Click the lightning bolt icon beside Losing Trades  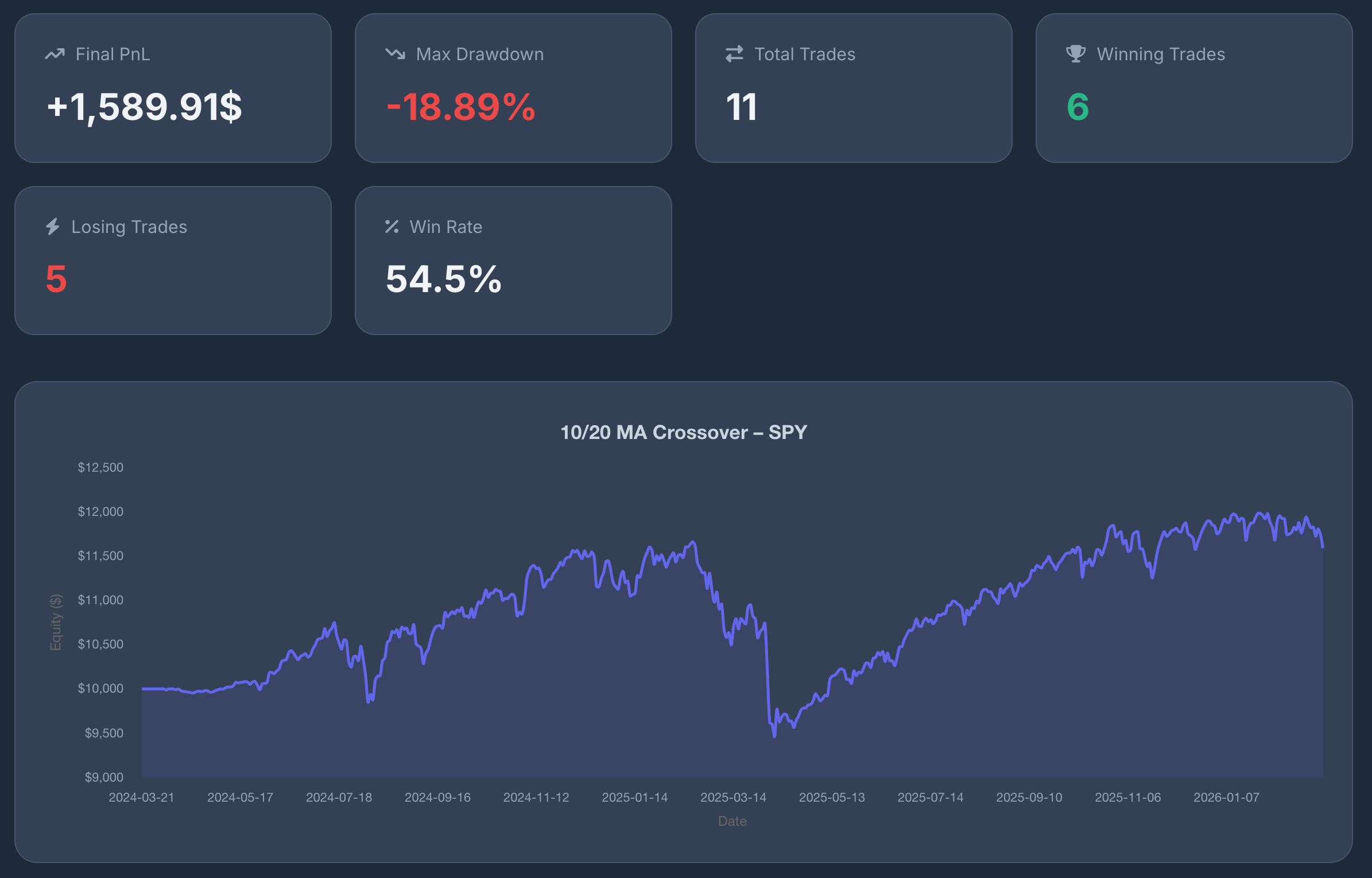53,227
